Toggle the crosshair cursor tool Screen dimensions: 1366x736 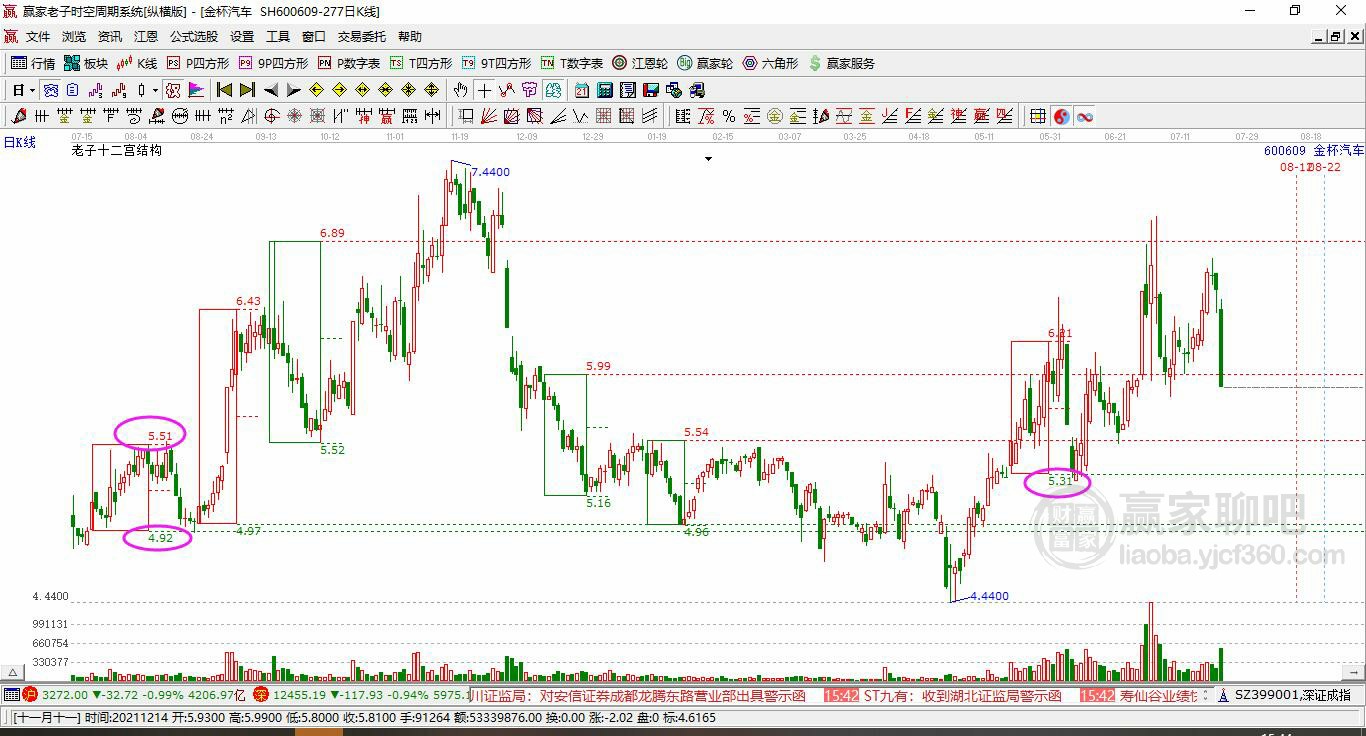pyautogui.click(x=484, y=90)
